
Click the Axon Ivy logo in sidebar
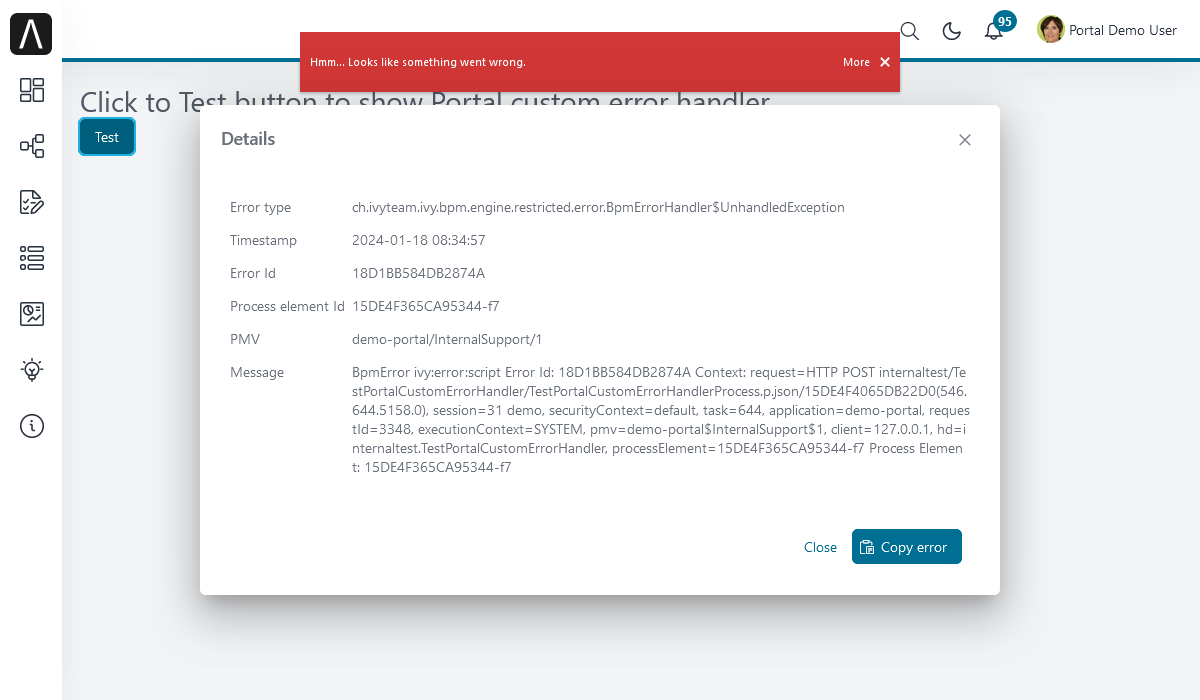(31, 34)
